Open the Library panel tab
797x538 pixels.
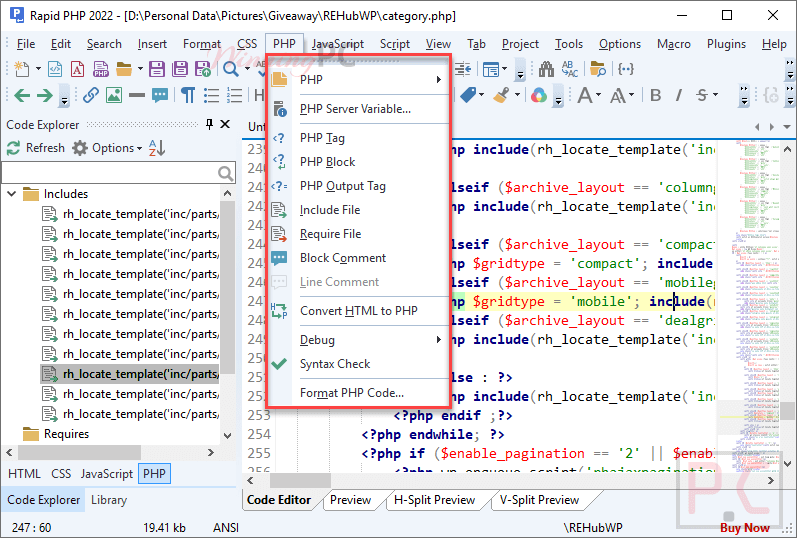point(109,500)
